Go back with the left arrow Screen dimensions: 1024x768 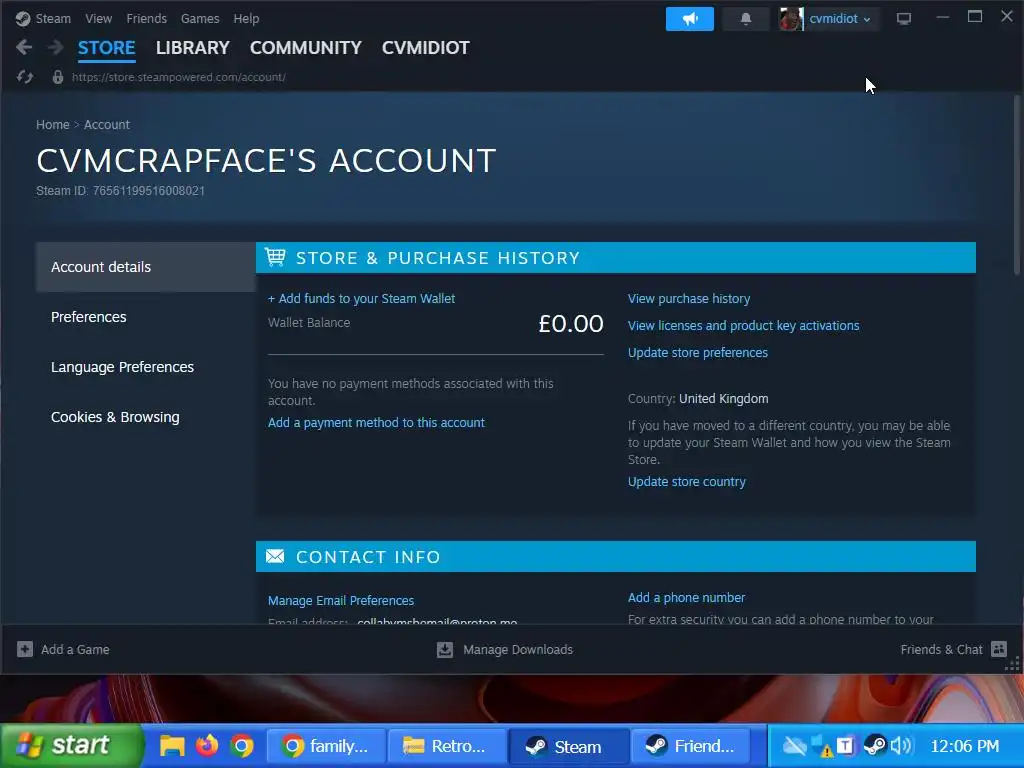click(x=24, y=47)
